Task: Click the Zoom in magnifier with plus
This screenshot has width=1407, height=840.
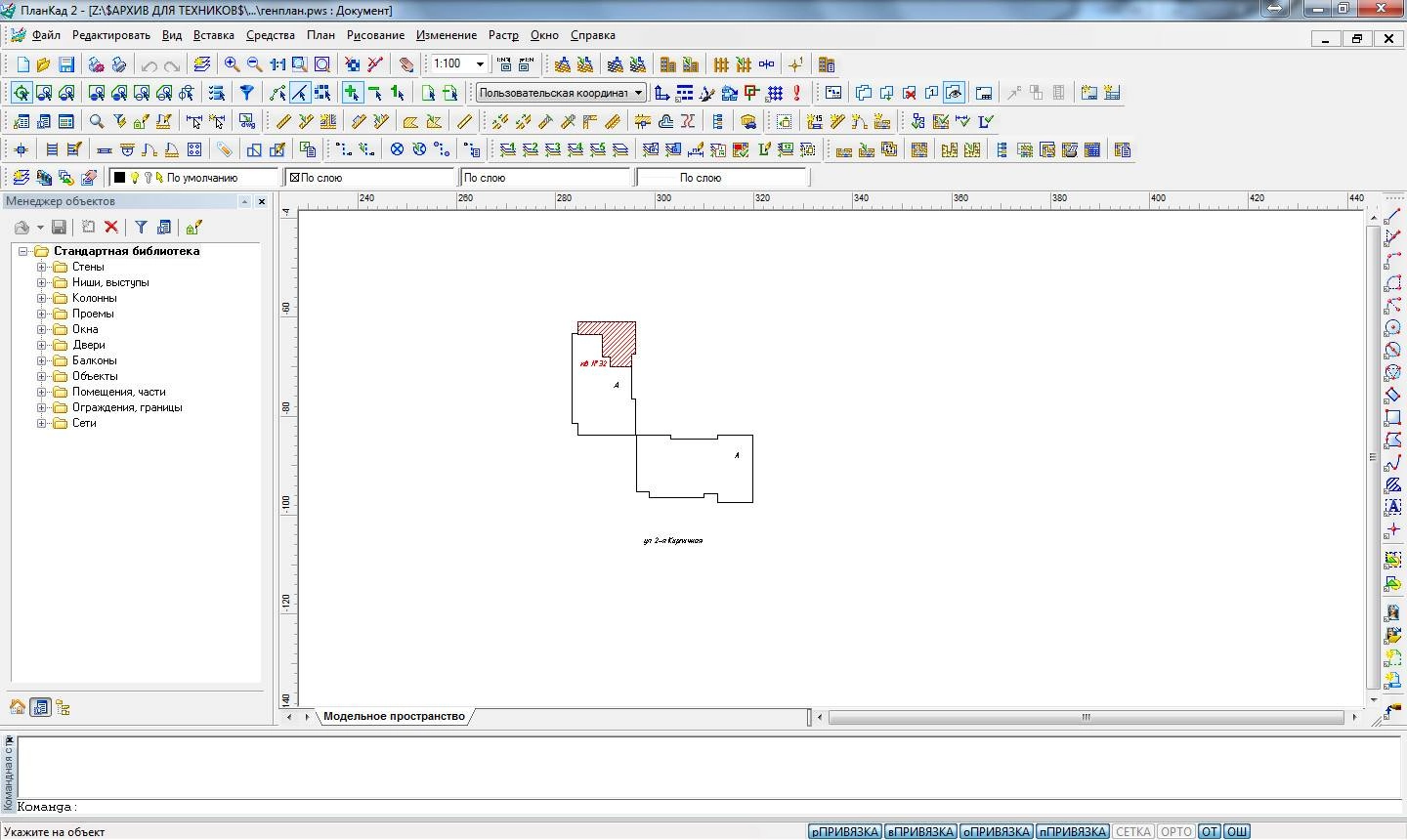Action: click(x=232, y=64)
